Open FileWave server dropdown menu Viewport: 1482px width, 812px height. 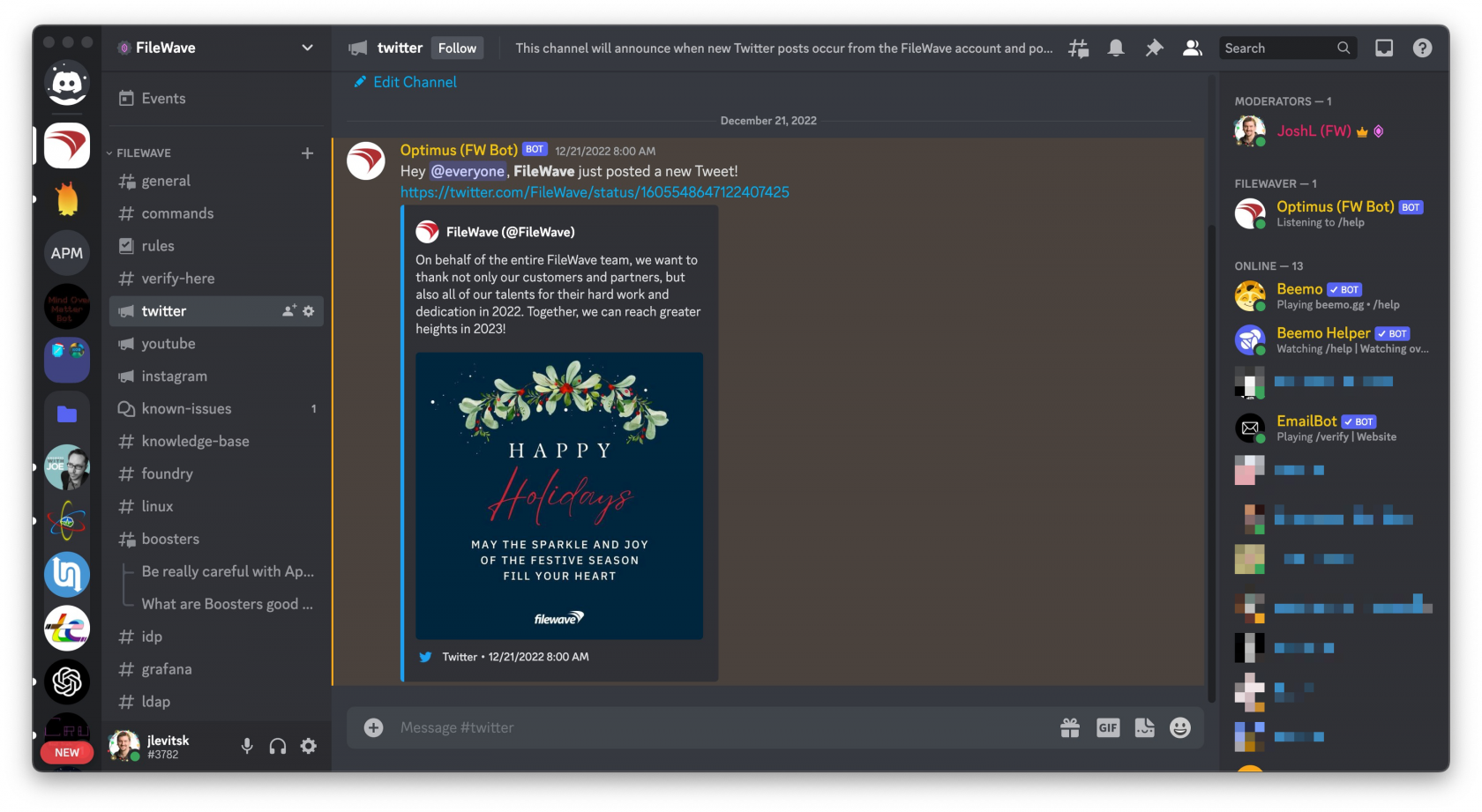tap(307, 48)
